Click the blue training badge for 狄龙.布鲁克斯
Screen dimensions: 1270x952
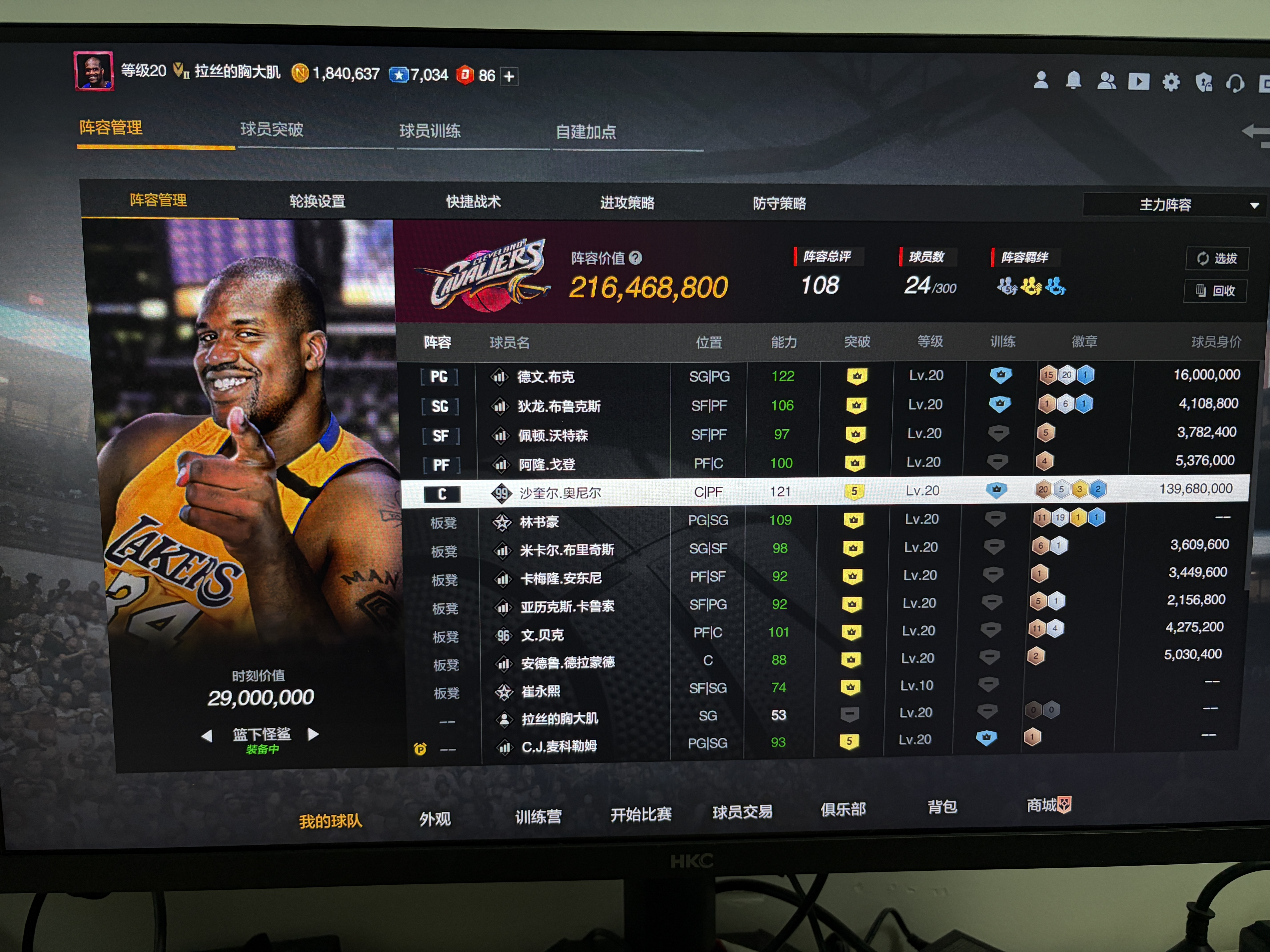tap(1000, 404)
